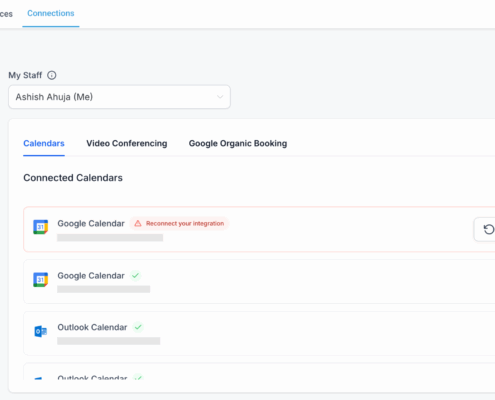The image size is (495, 400).
Task: Click the second Google Calendar logo icon
Action: [41, 279]
